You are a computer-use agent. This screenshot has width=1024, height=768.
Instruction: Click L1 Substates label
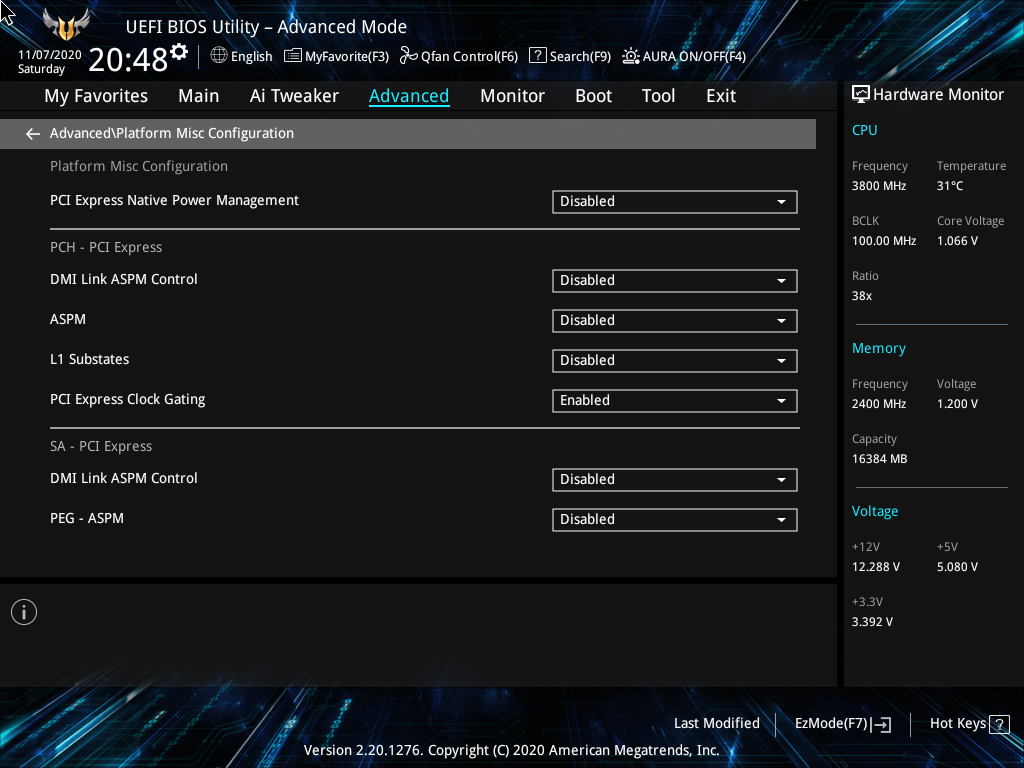point(89,359)
